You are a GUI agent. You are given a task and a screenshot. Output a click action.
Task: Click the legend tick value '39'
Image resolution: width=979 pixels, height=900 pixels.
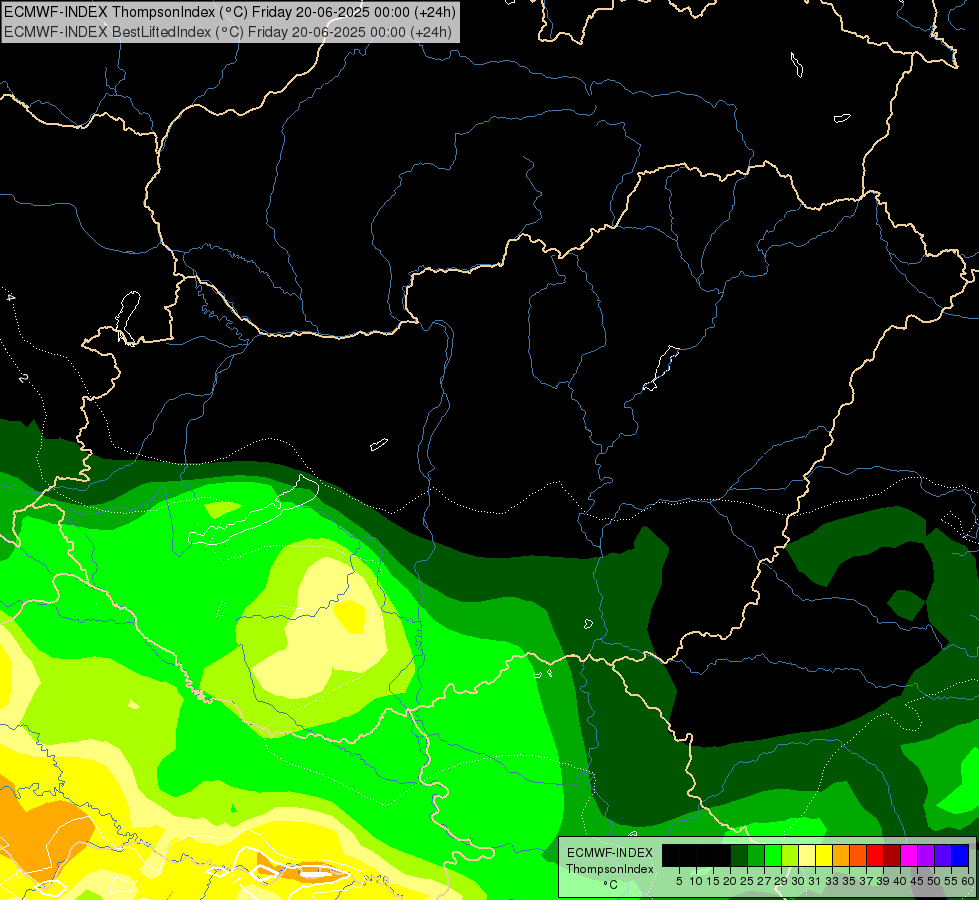pyautogui.click(x=883, y=881)
